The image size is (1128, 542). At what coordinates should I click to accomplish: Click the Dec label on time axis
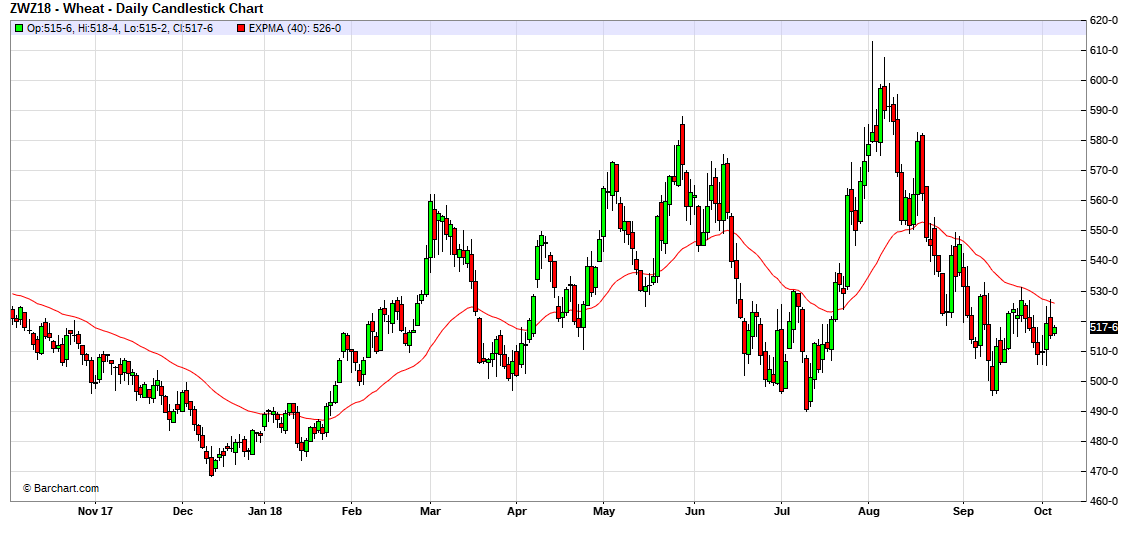pos(182,510)
